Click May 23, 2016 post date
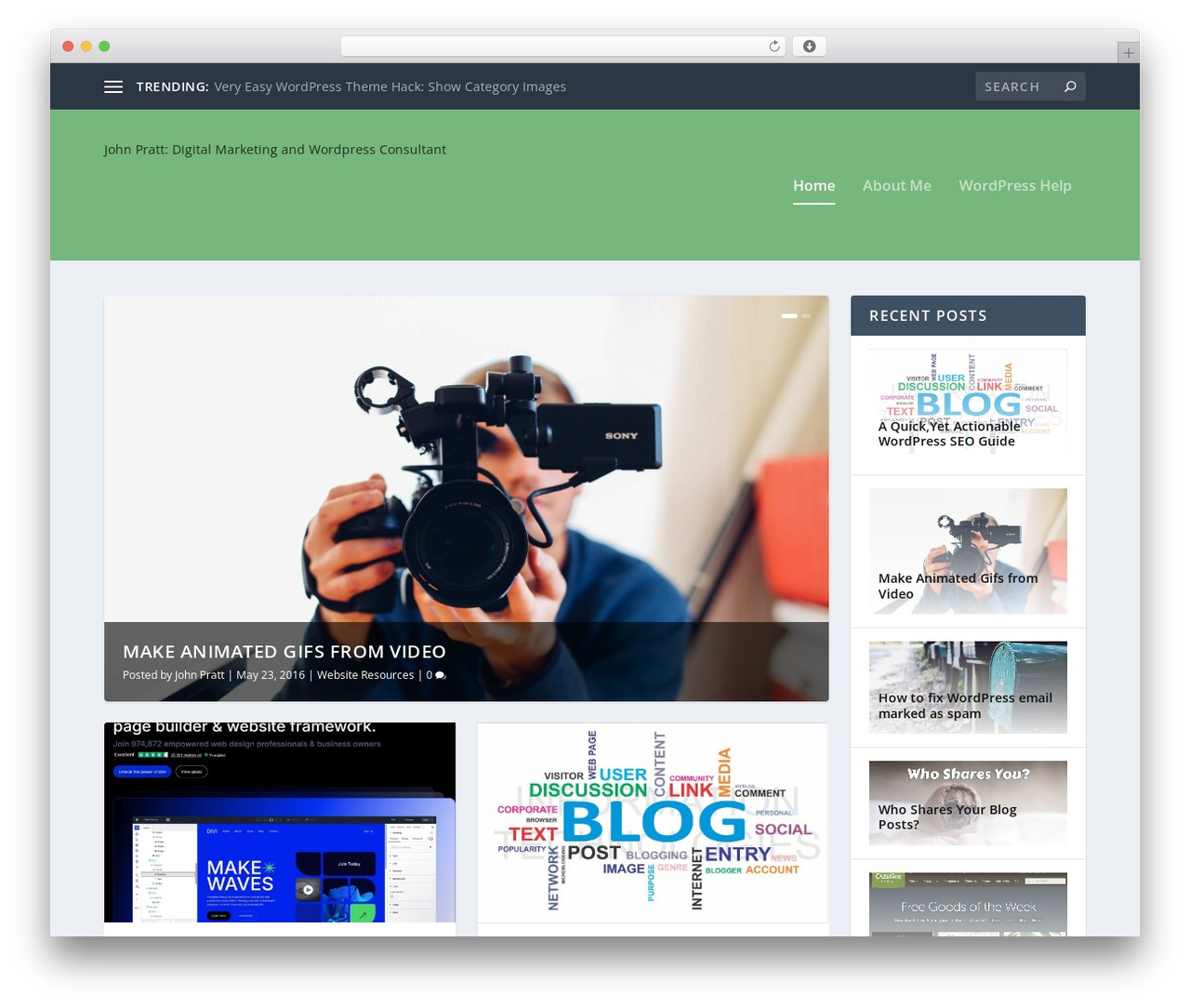 (271, 675)
